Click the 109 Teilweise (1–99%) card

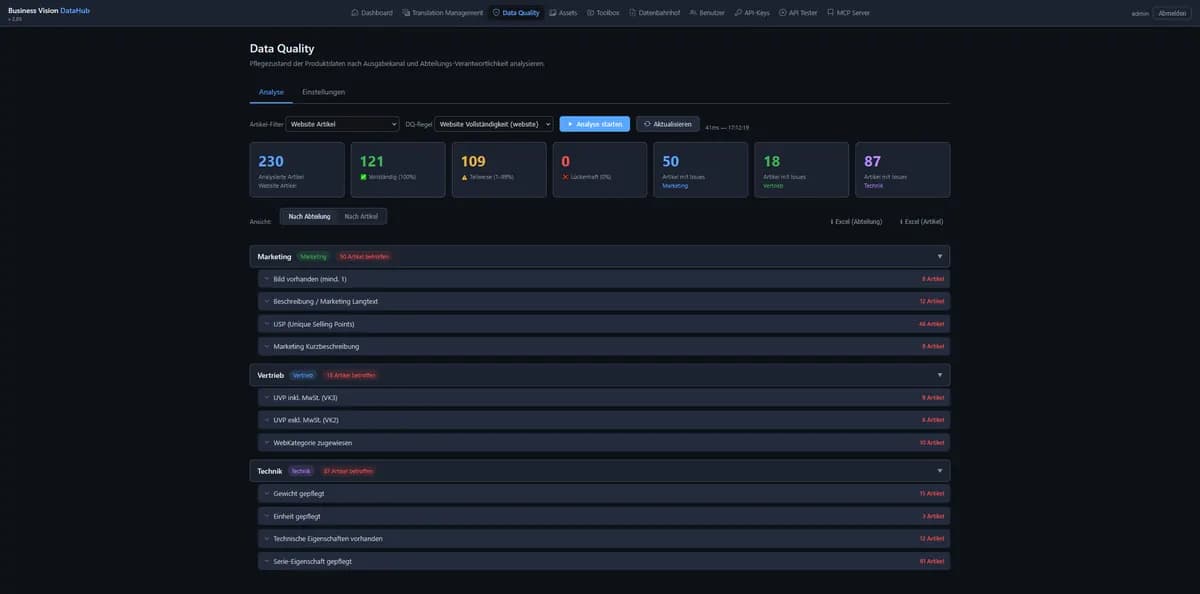pos(499,169)
